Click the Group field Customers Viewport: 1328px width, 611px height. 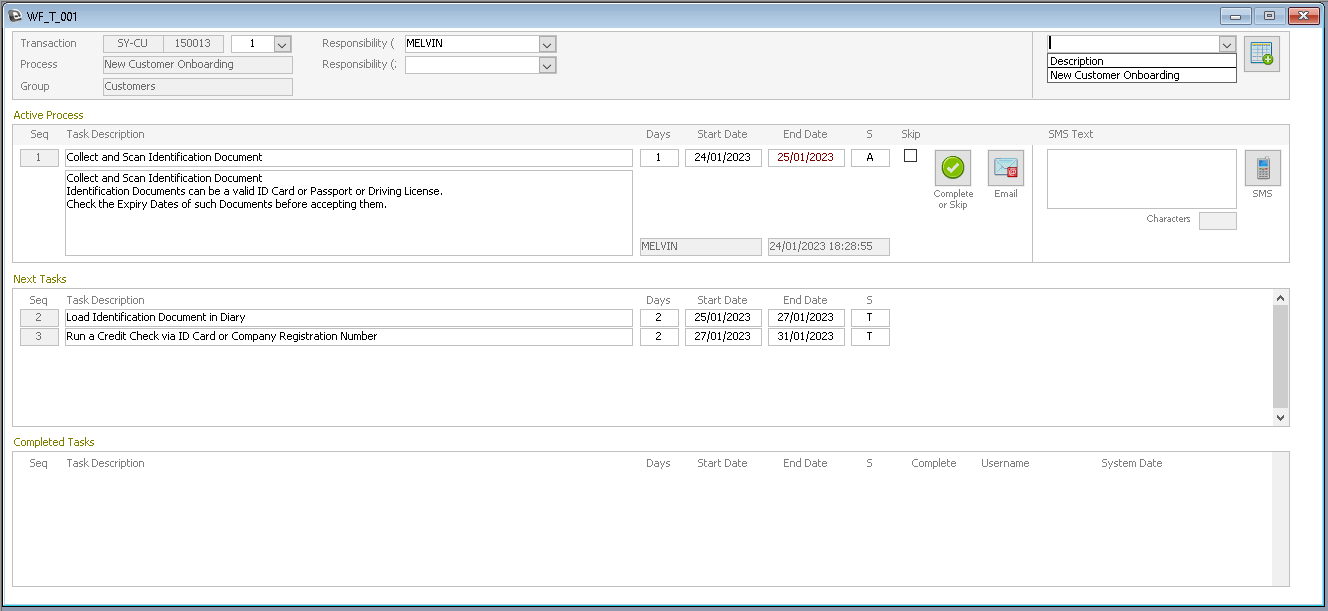click(198, 87)
